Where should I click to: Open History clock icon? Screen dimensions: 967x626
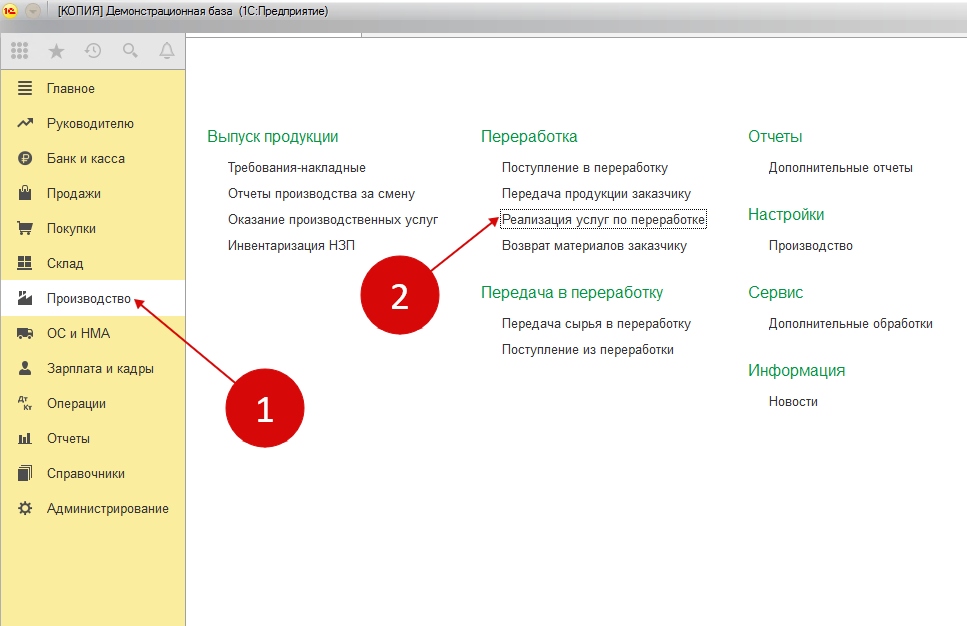click(93, 51)
